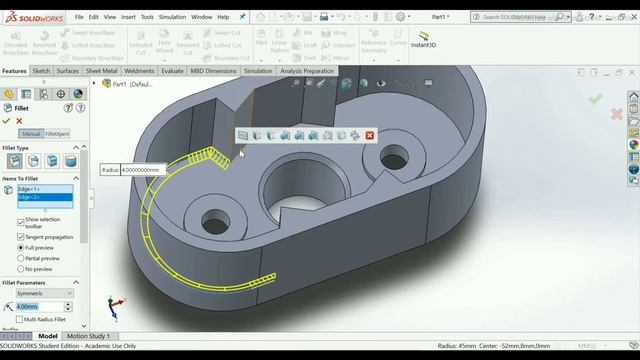Click the Appearances color ball in right task pane
640x360 pixels.
click(633, 144)
